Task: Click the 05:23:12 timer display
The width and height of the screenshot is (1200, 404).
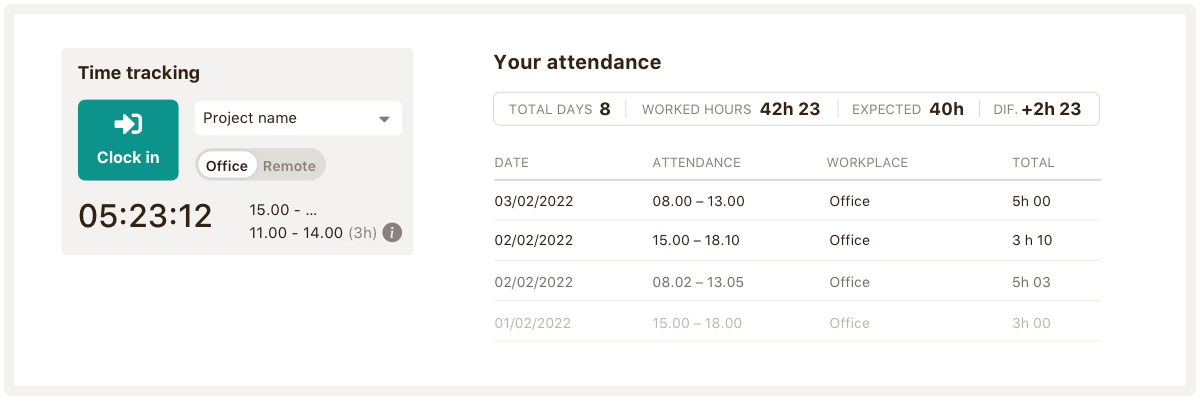Action: 146,216
